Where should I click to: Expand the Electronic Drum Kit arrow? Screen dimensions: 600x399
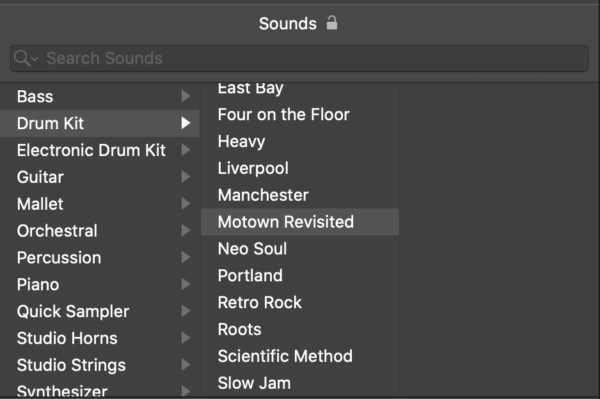point(186,150)
